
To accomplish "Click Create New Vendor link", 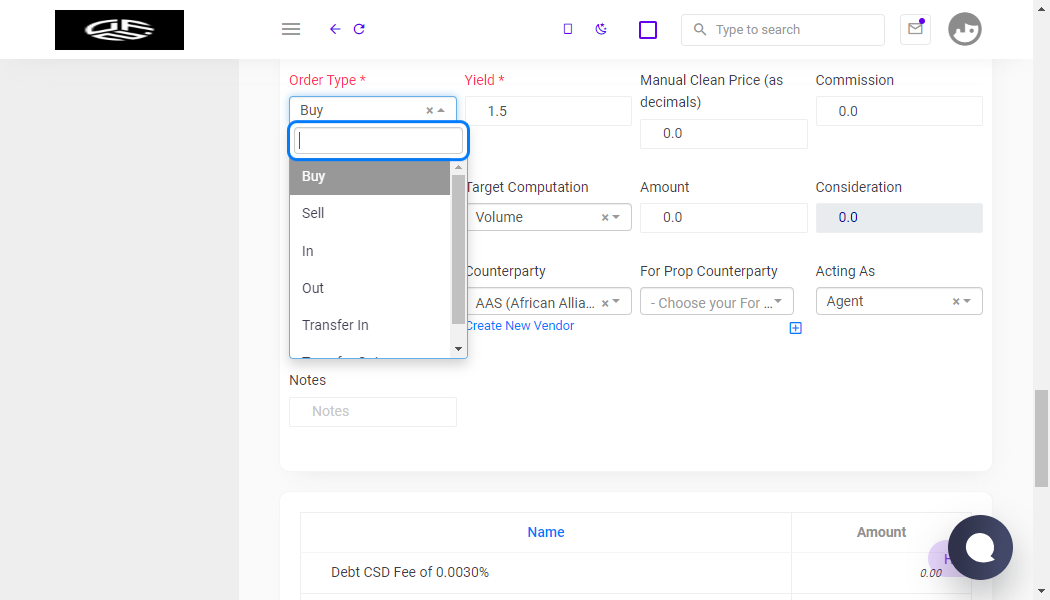I will pos(520,326).
